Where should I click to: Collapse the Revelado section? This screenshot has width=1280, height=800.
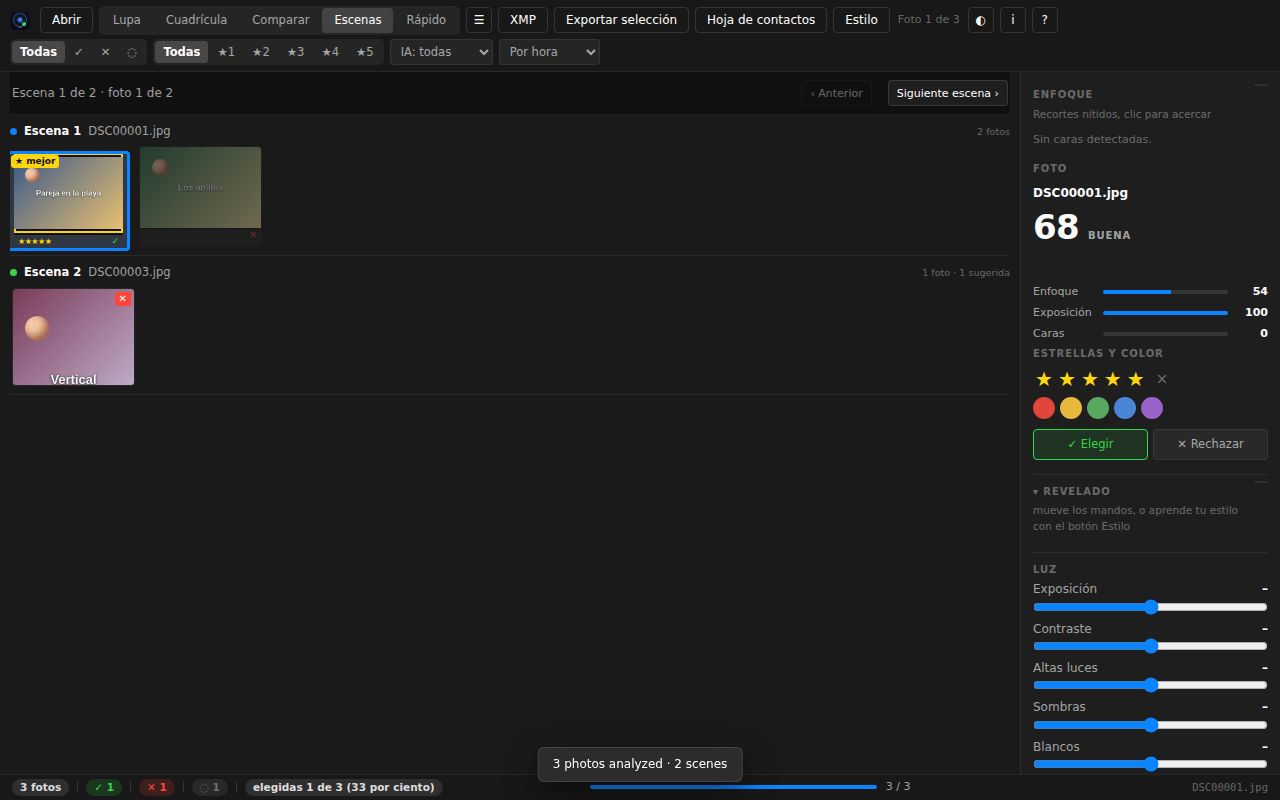coord(1071,491)
